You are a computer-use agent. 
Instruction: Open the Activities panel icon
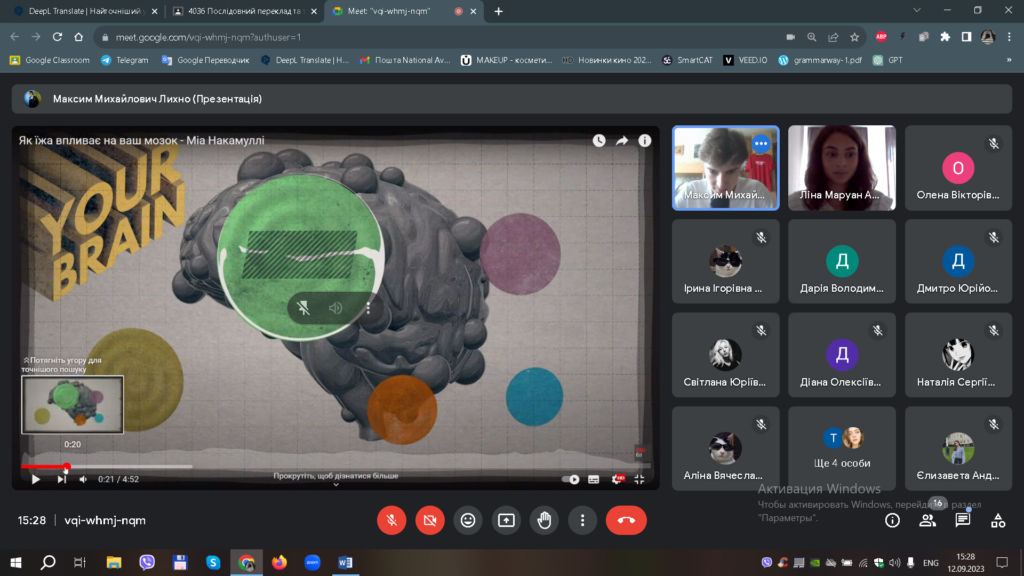coord(998,520)
